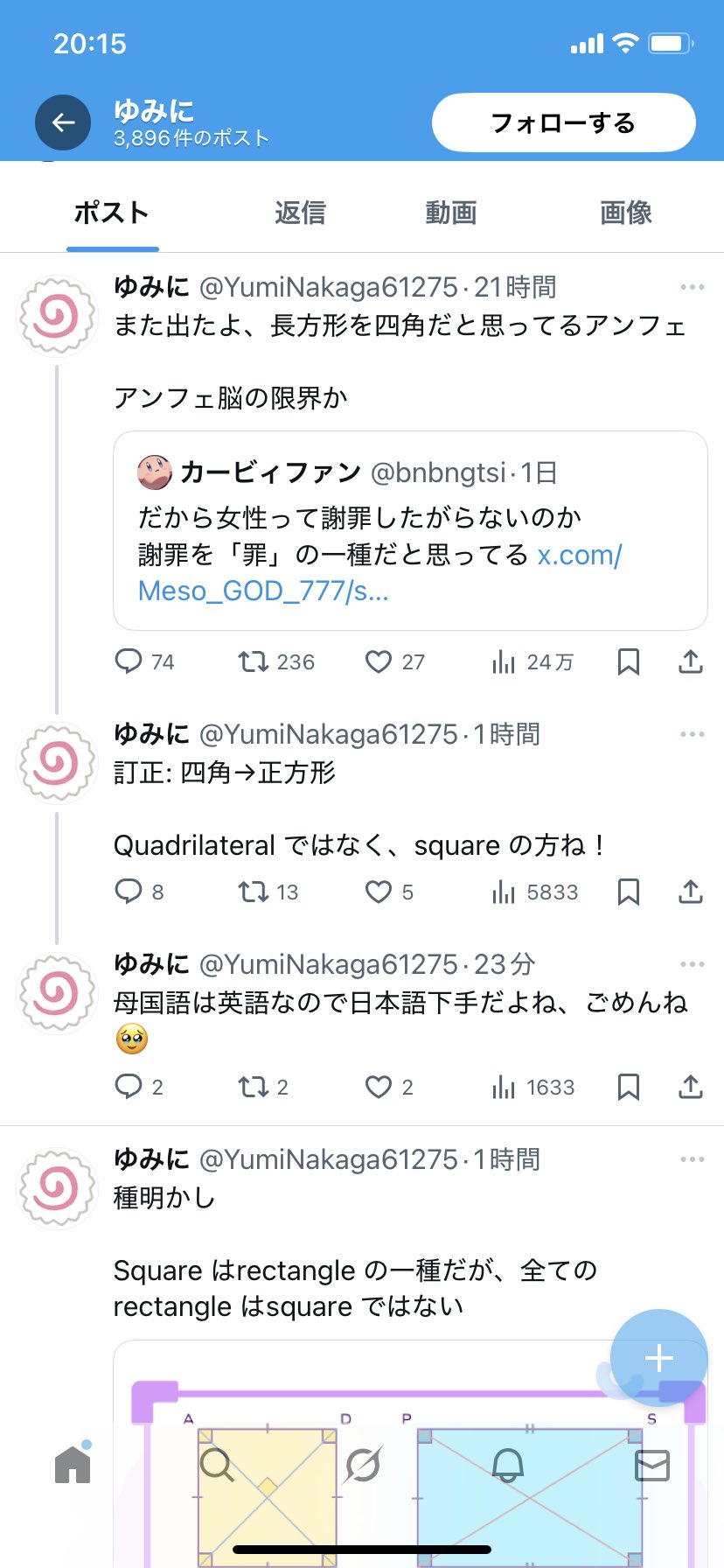Open more options on the 21時間 post
724x1568 pixels.
pyautogui.click(x=692, y=287)
